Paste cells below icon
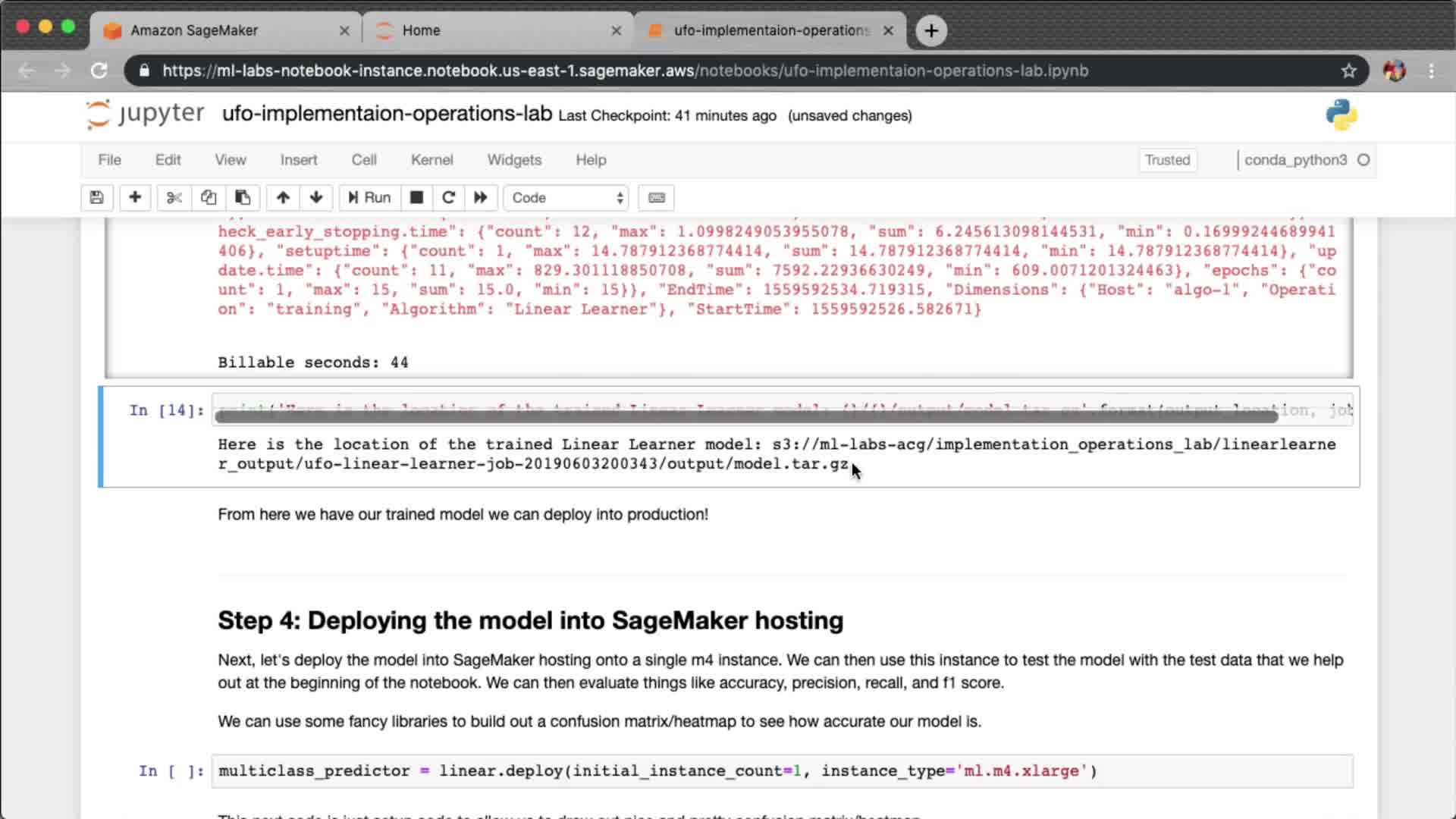 click(x=243, y=198)
